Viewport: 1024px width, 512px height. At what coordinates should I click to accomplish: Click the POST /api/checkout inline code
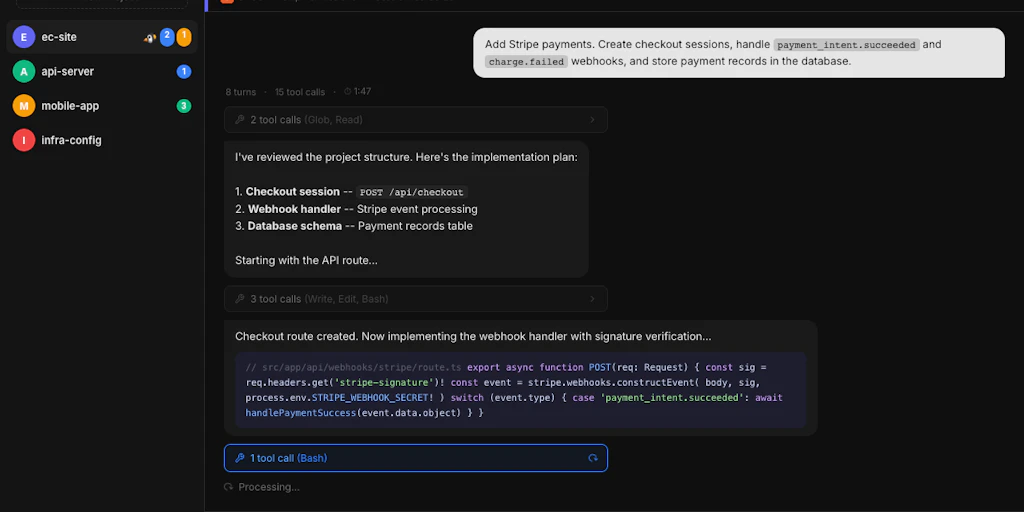412,193
